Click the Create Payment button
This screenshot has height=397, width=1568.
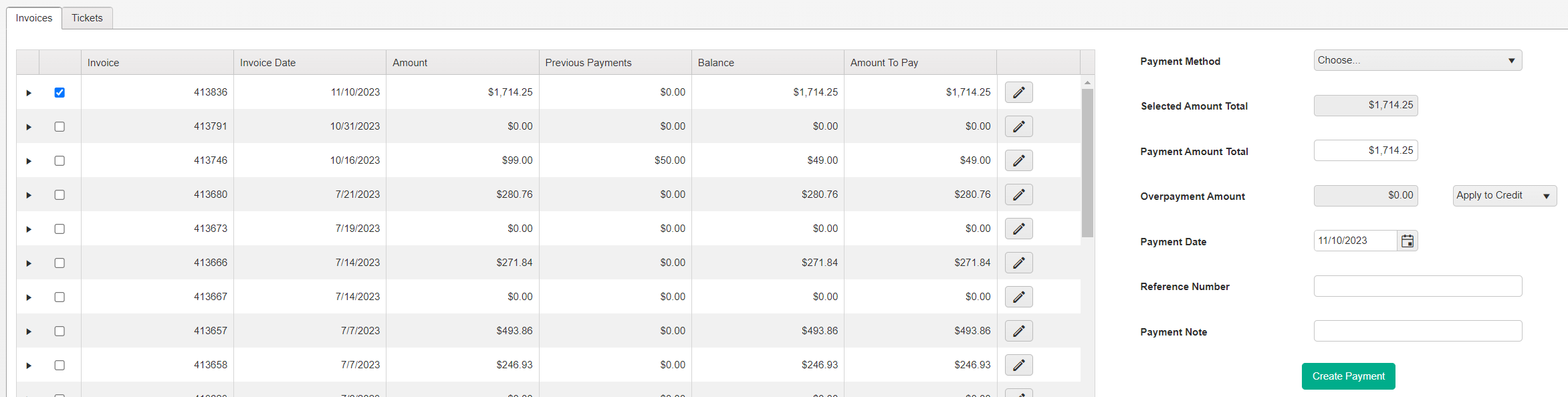pos(1348,376)
